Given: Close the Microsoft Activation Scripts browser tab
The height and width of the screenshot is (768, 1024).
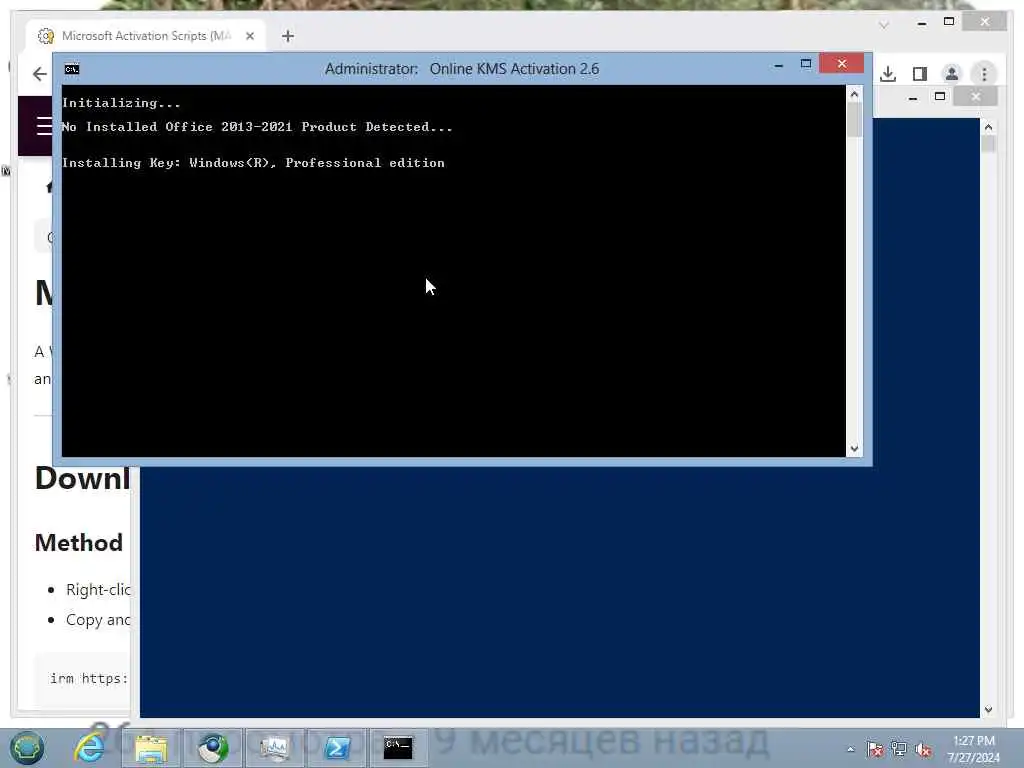Looking at the screenshot, I should 250,36.
